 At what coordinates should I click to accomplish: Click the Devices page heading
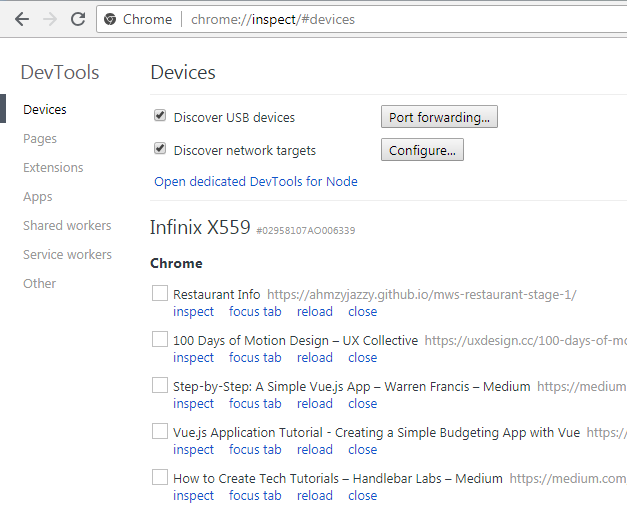pos(183,73)
